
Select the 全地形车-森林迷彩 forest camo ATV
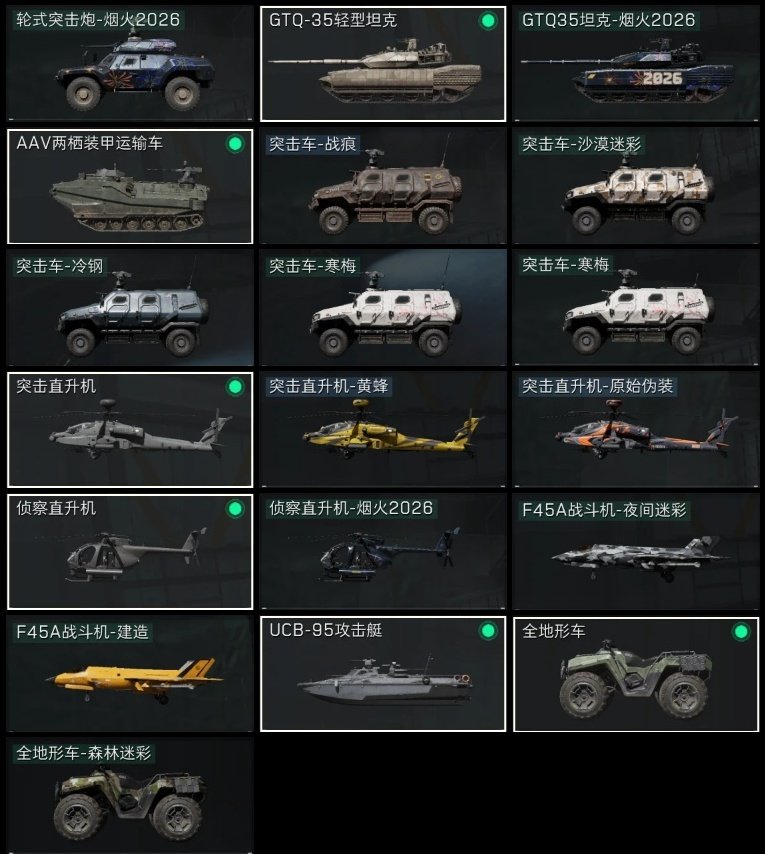pyautogui.click(x=130, y=796)
